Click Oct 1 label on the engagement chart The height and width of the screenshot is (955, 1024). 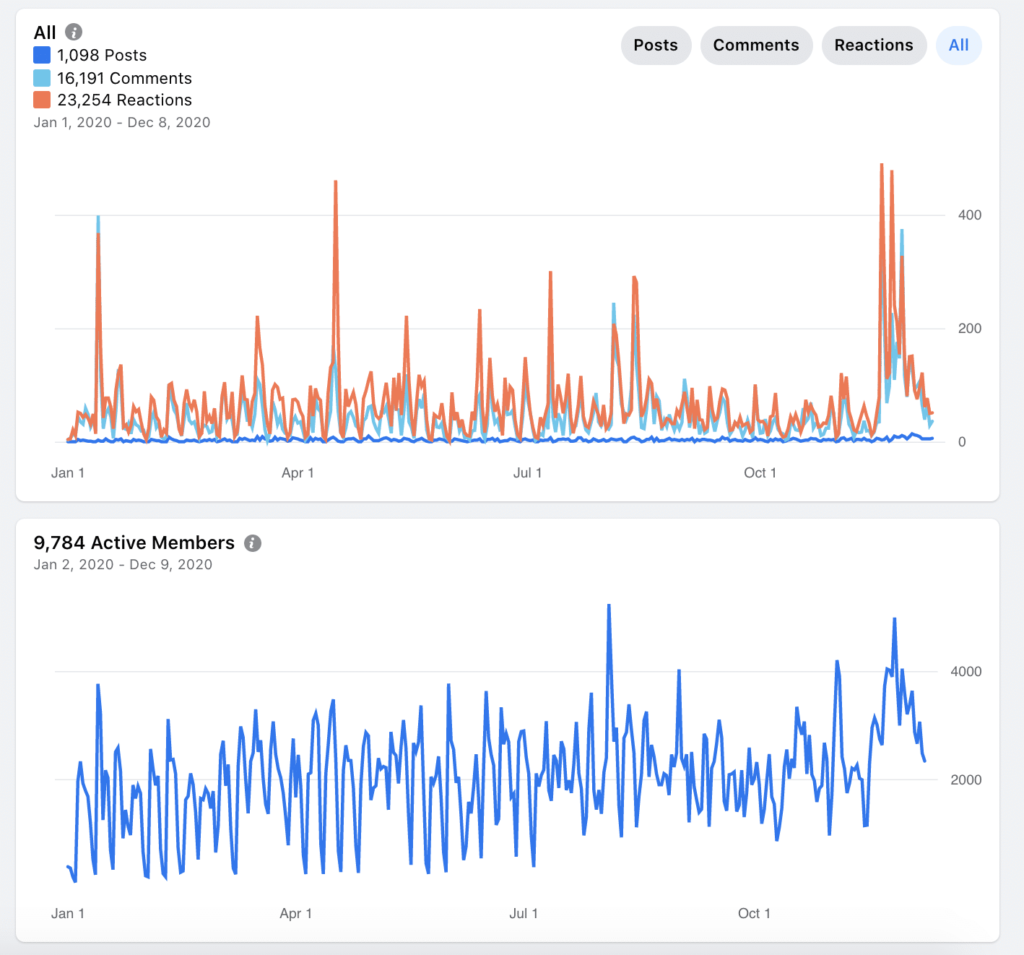tap(760, 473)
